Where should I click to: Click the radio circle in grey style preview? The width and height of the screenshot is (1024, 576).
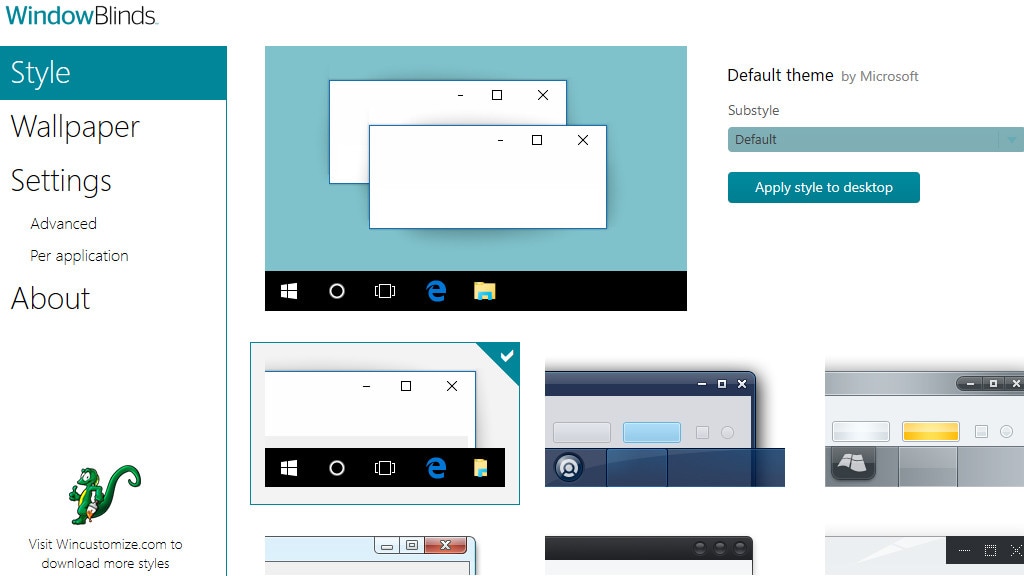click(1006, 431)
